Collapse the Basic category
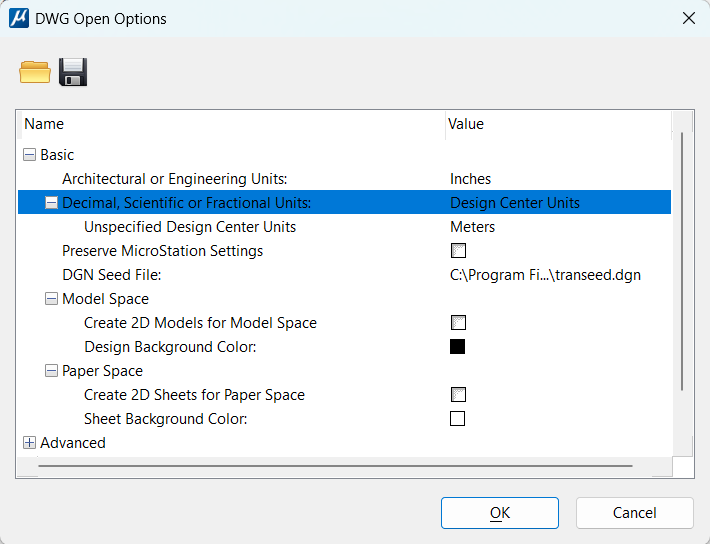Viewport: 710px width, 544px height. (29, 155)
